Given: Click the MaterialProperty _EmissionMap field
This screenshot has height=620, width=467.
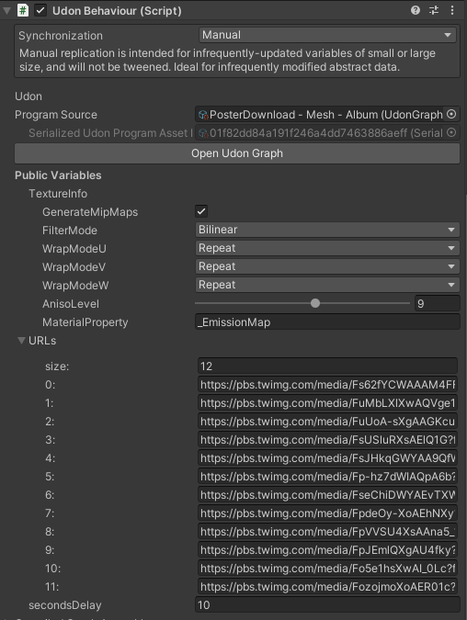Looking at the screenshot, I should 327,322.
